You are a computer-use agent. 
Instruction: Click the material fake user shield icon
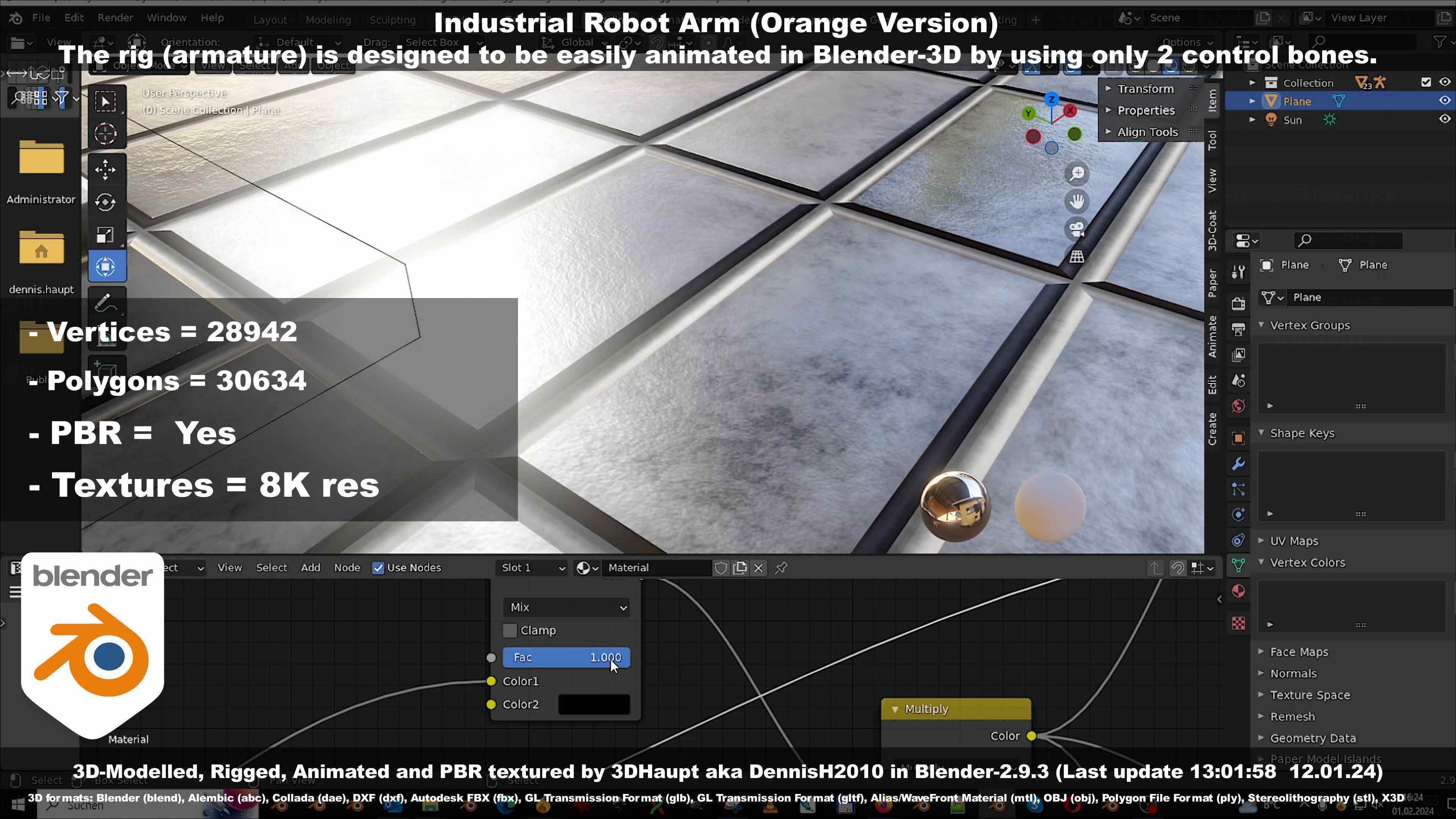point(721,568)
